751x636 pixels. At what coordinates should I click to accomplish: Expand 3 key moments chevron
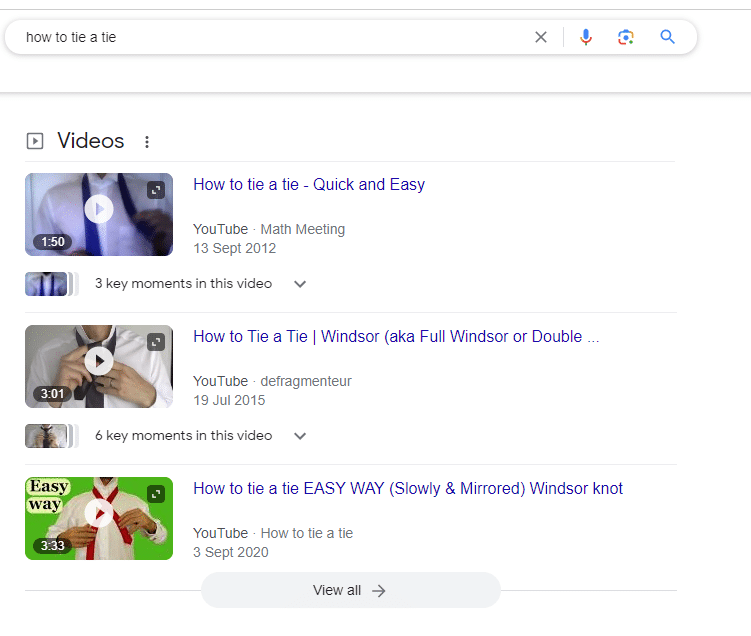[300, 284]
